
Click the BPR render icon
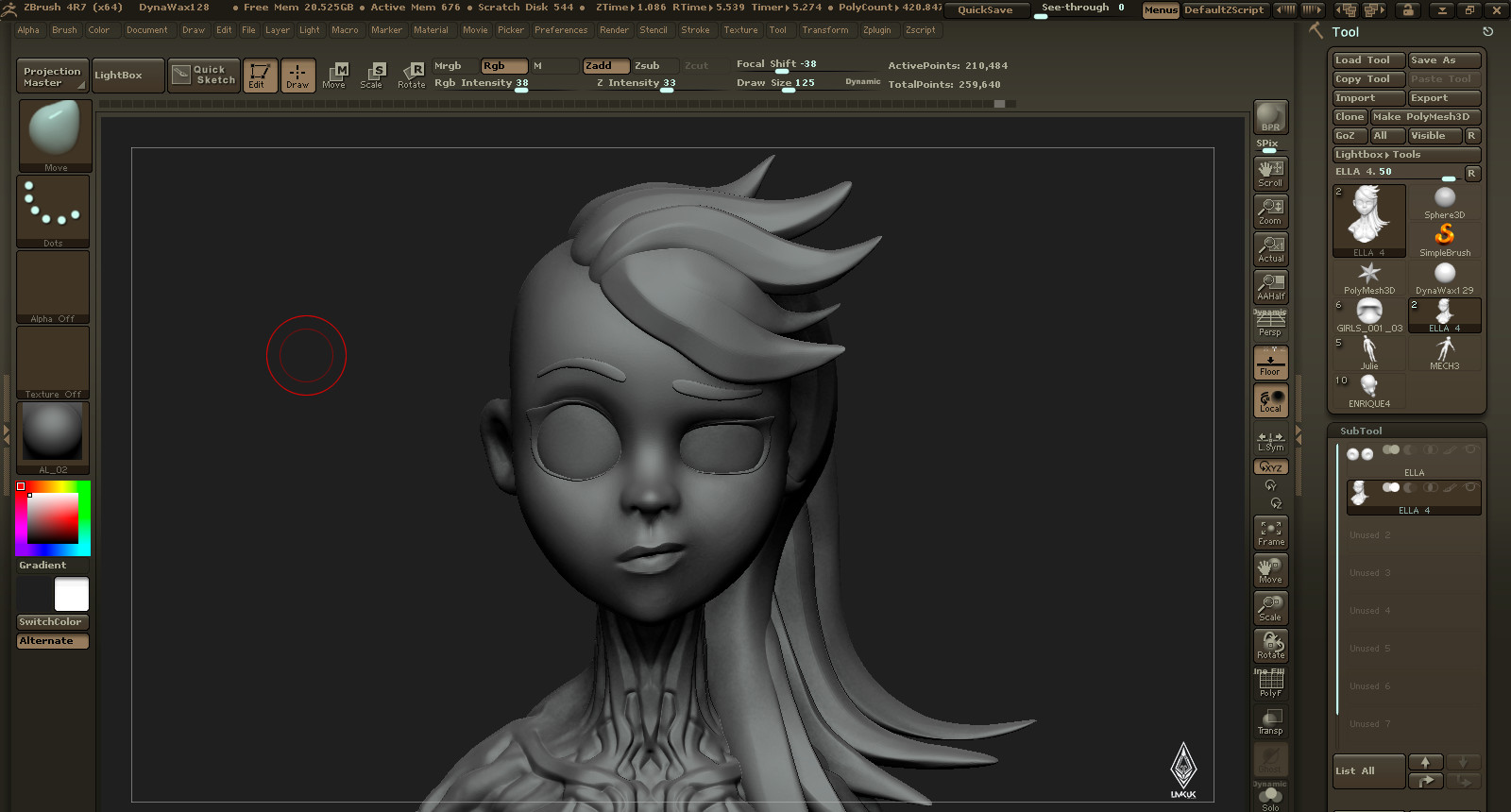1270,117
